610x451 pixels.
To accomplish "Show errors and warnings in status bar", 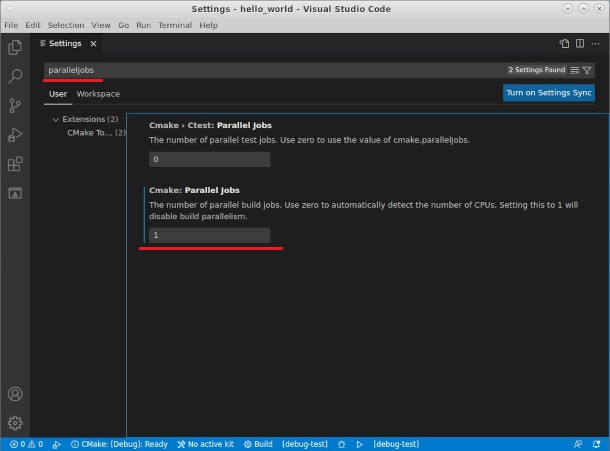I will coord(26,444).
